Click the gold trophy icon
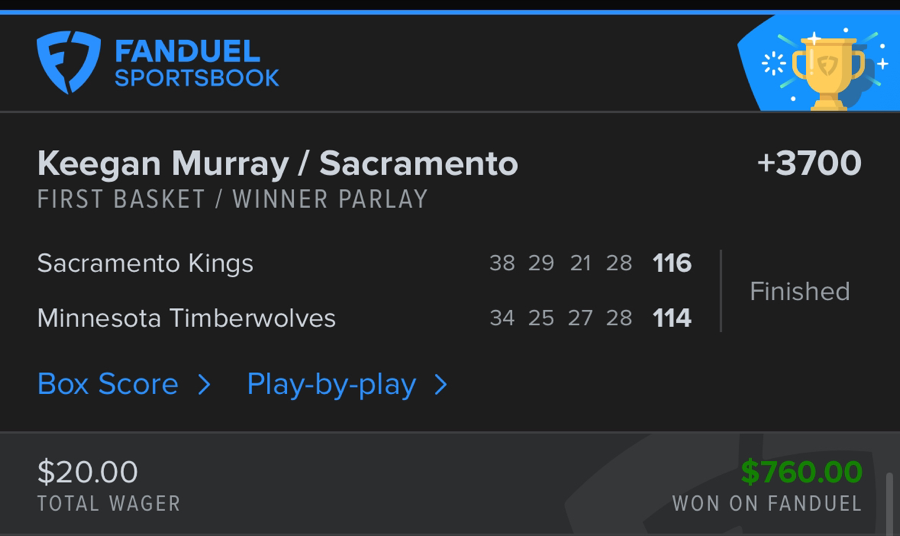This screenshot has height=536, width=900. [x=828, y=66]
